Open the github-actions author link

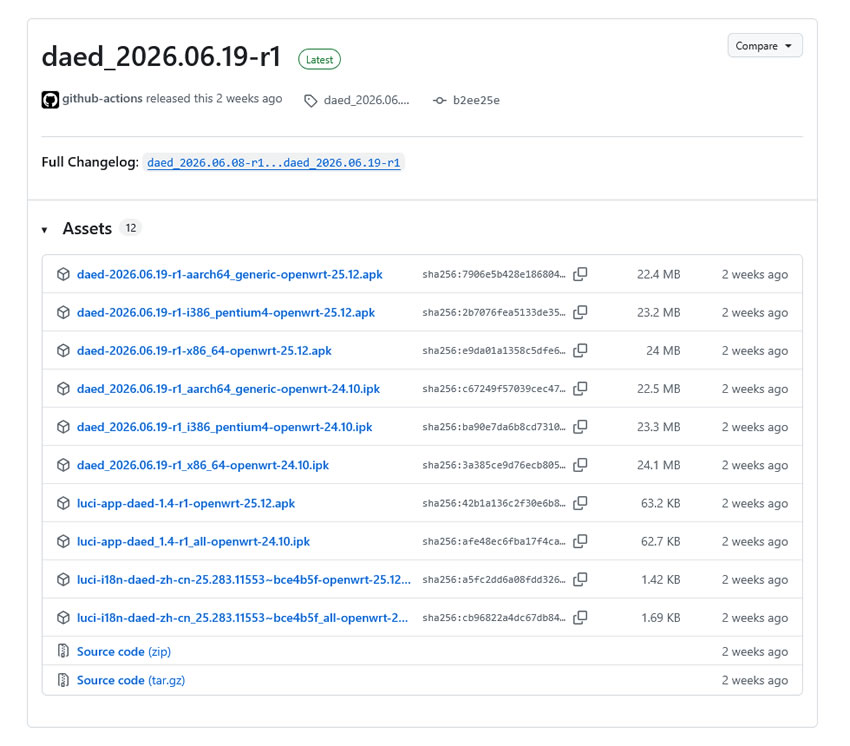click(102, 99)
